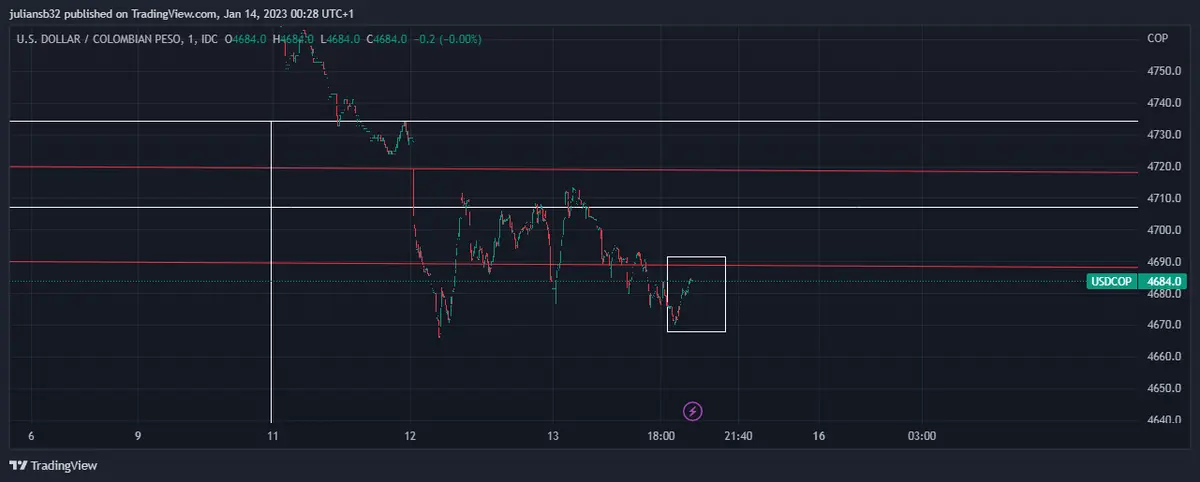Click the purple lightning bolt event icon
Viewport: 1200px width, 482px height.
[x=692, y=410]
